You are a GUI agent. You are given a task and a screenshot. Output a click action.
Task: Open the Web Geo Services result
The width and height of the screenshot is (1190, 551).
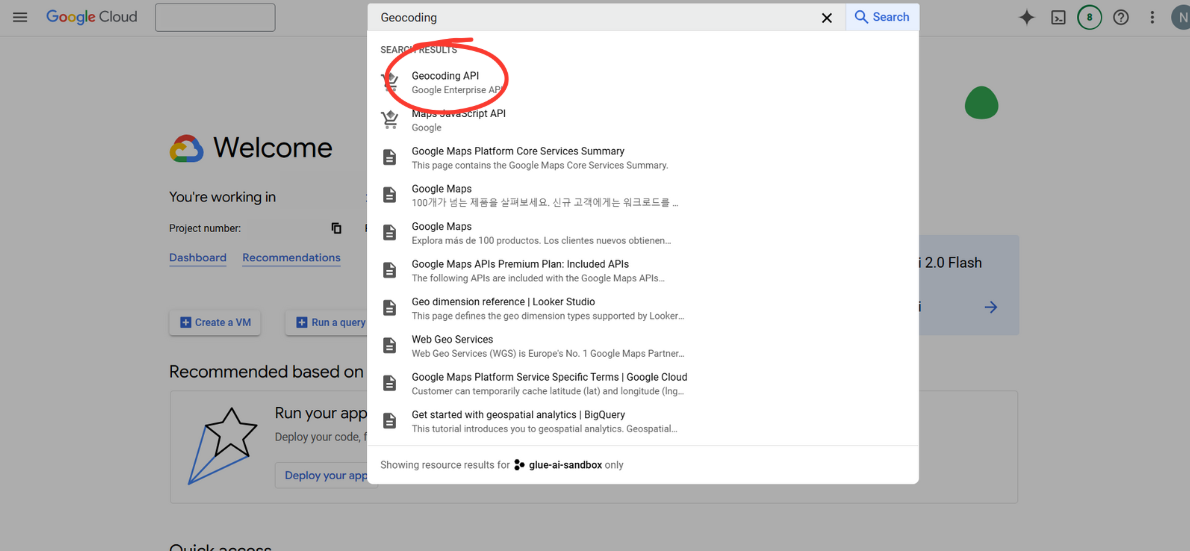643,345
